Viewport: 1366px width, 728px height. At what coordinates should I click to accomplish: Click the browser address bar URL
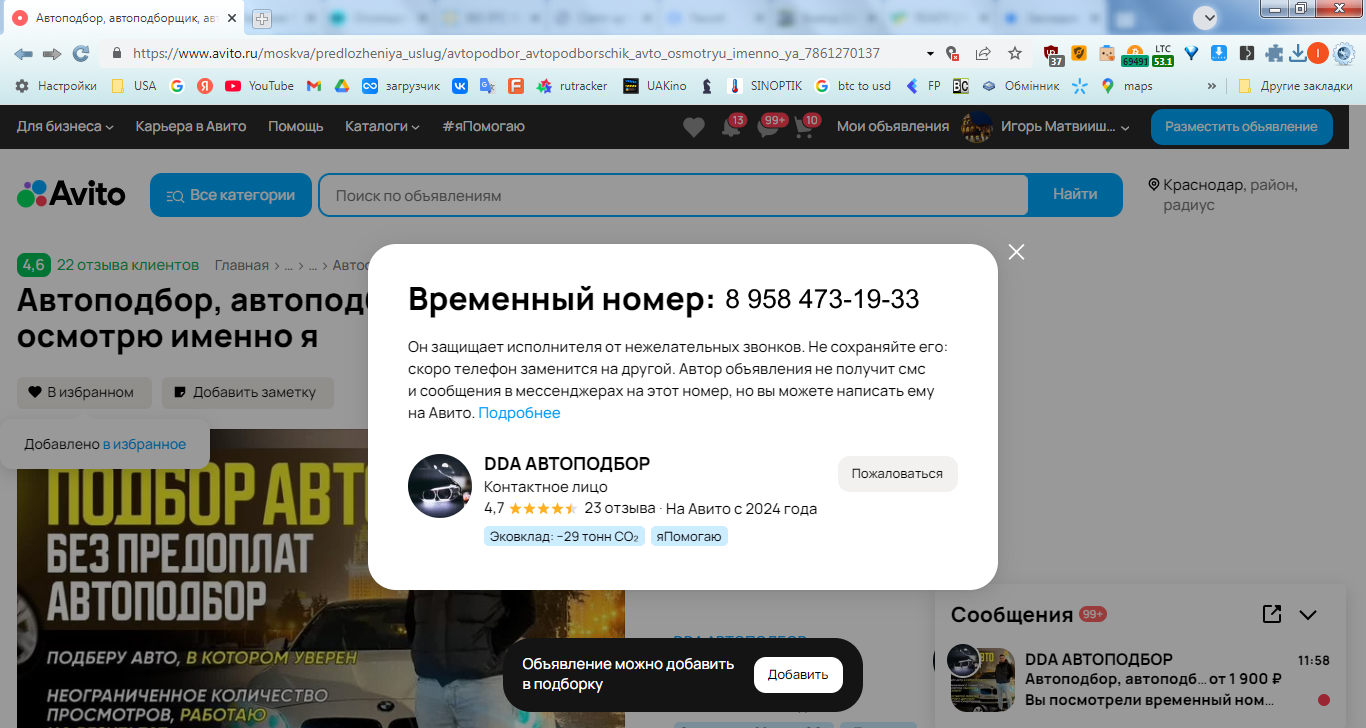tap(506, 53)
